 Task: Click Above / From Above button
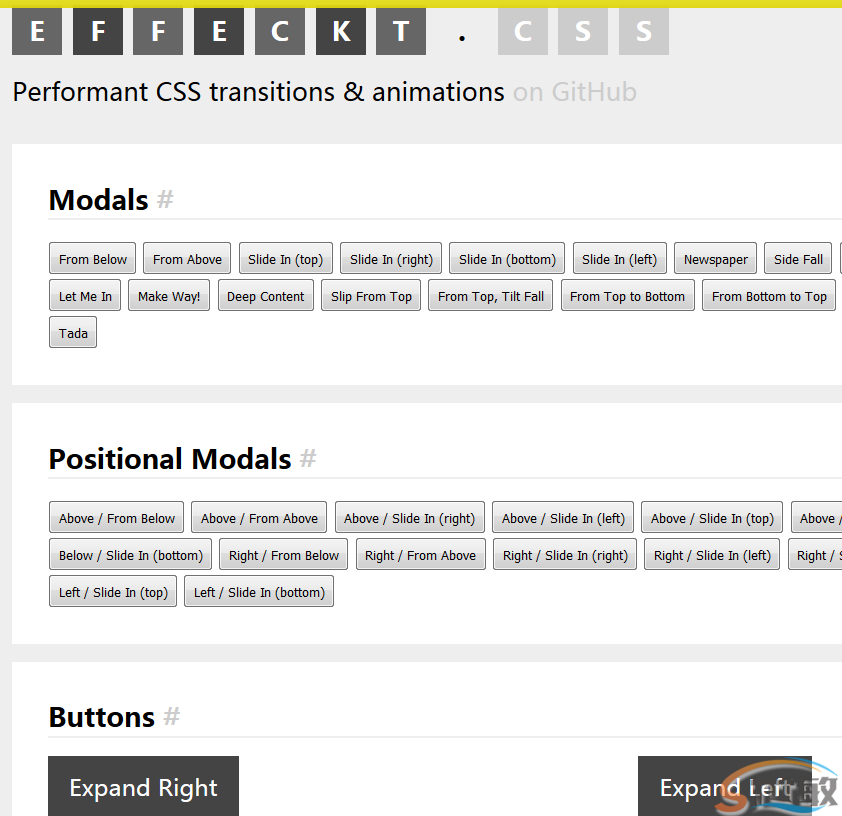[259, 518]
